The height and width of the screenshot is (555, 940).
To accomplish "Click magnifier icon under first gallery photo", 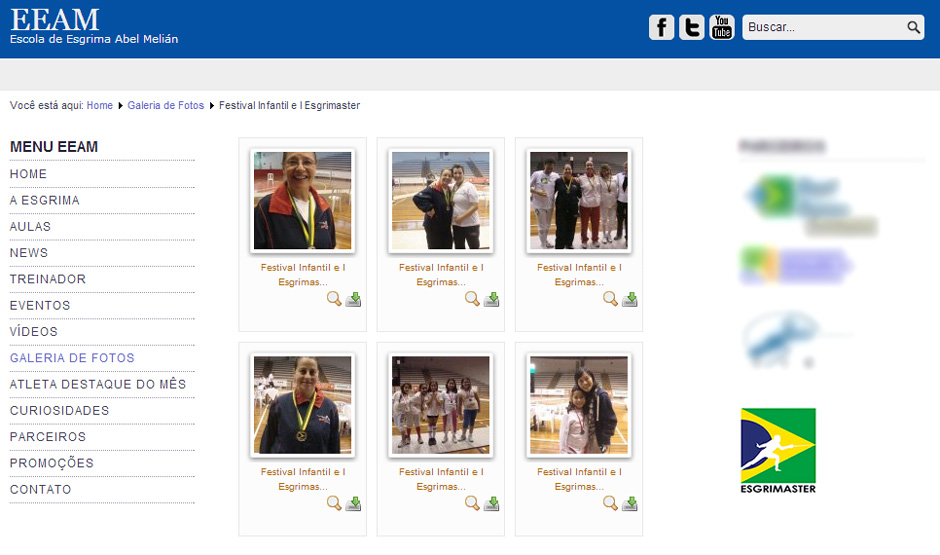I will 334,299.
